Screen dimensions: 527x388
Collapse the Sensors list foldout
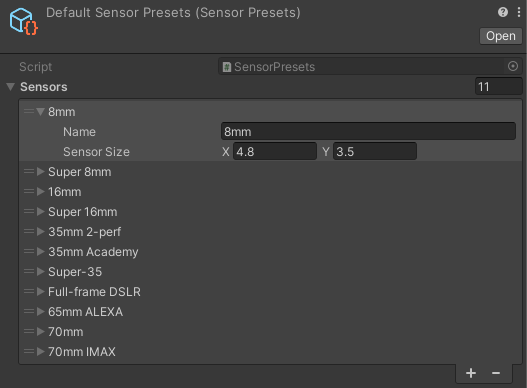(x=10, y=87)
